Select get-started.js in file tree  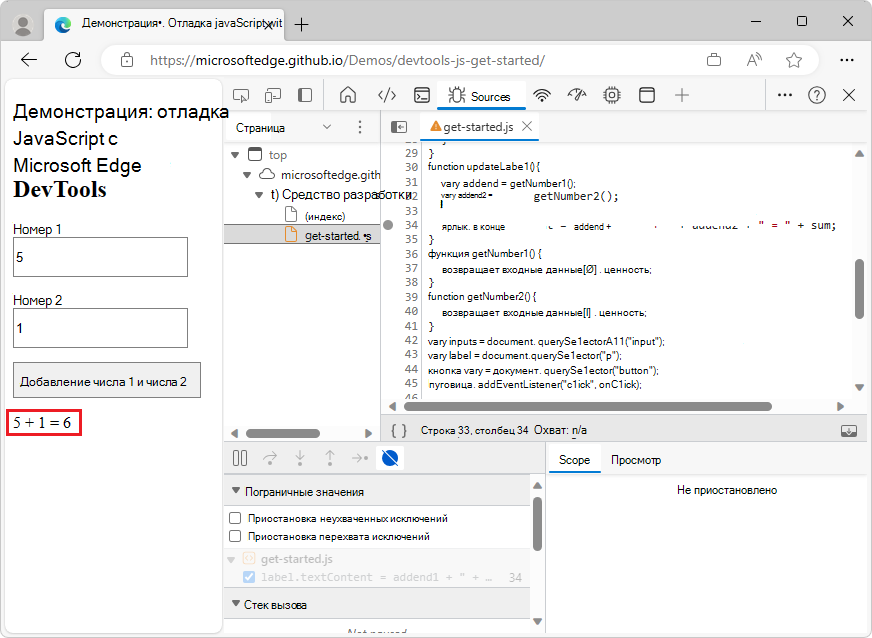[x=302, y=235]
